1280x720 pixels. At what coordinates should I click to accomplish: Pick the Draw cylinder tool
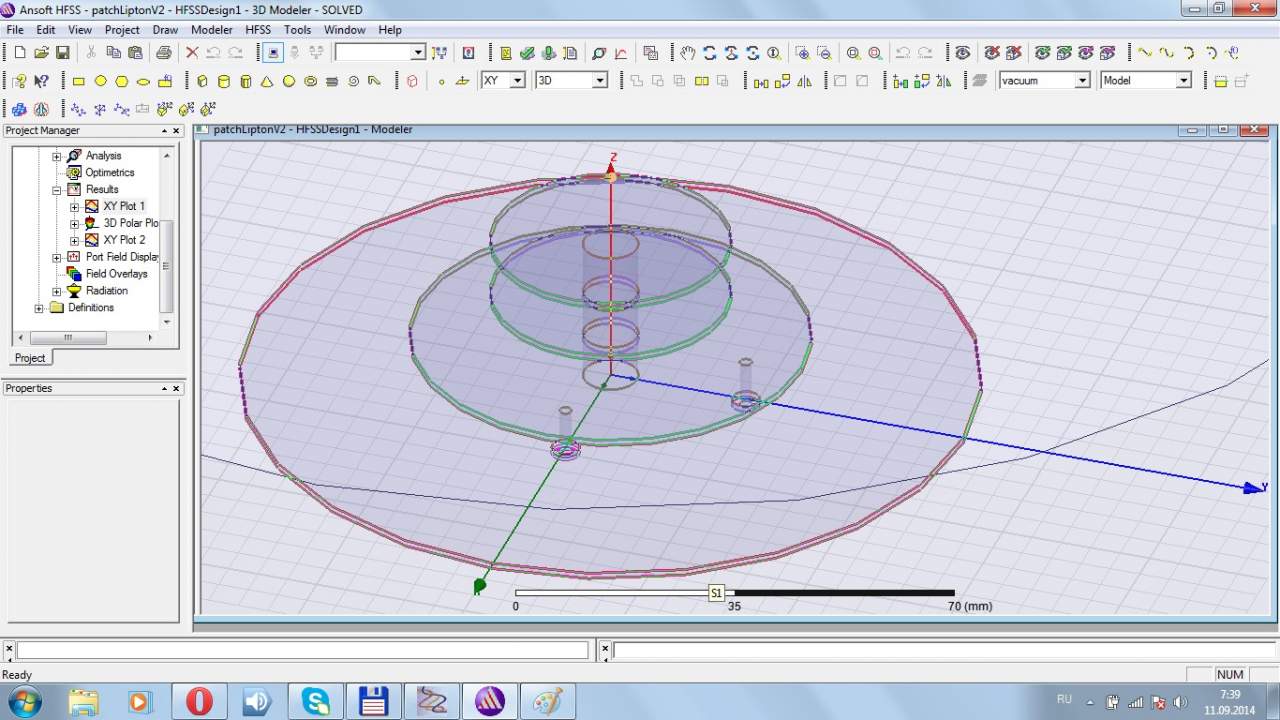(223, 81)
